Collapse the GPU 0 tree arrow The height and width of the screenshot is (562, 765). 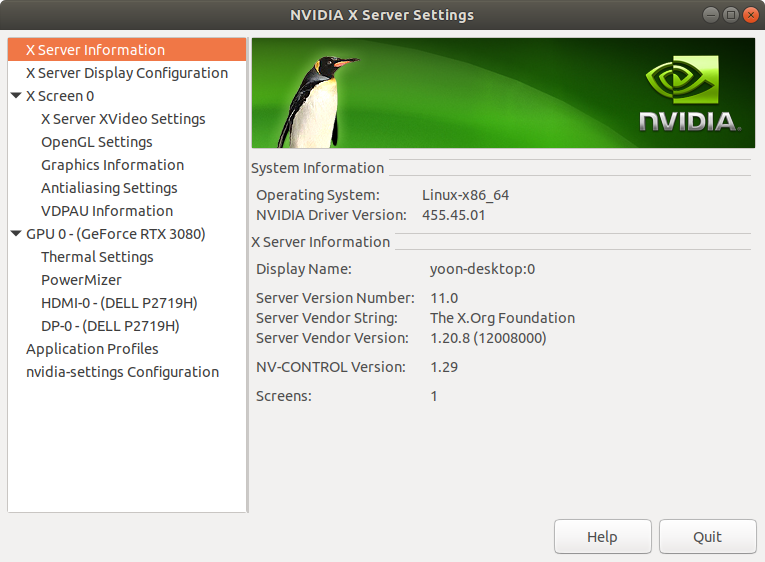click(16, 234)
